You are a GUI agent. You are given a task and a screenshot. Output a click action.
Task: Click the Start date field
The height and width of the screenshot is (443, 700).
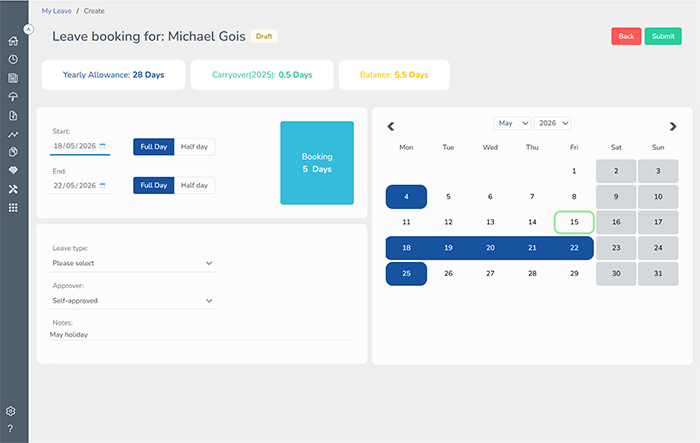80,146
